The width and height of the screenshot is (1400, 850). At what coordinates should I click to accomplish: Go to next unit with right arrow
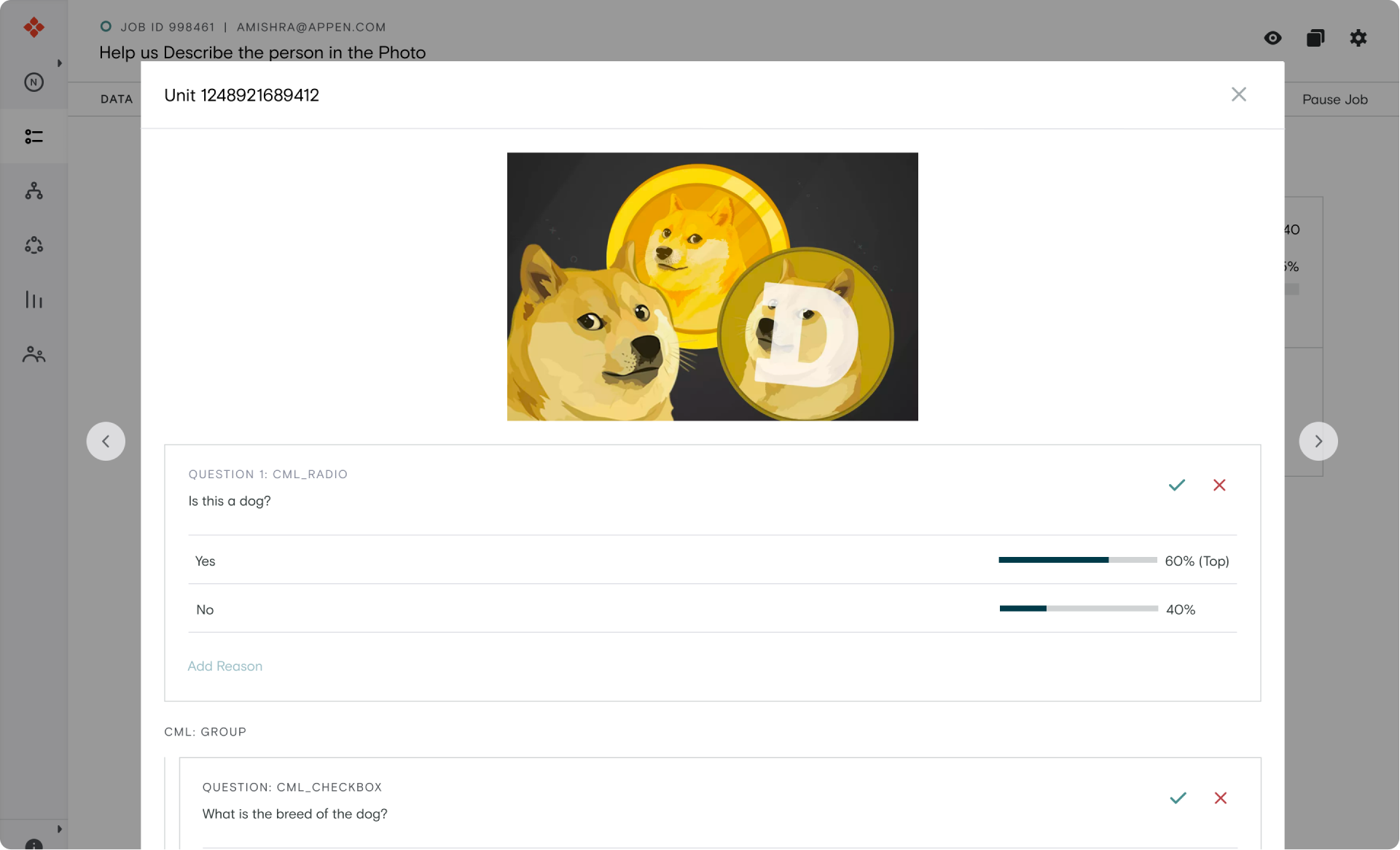click(x=1318, y=441)
